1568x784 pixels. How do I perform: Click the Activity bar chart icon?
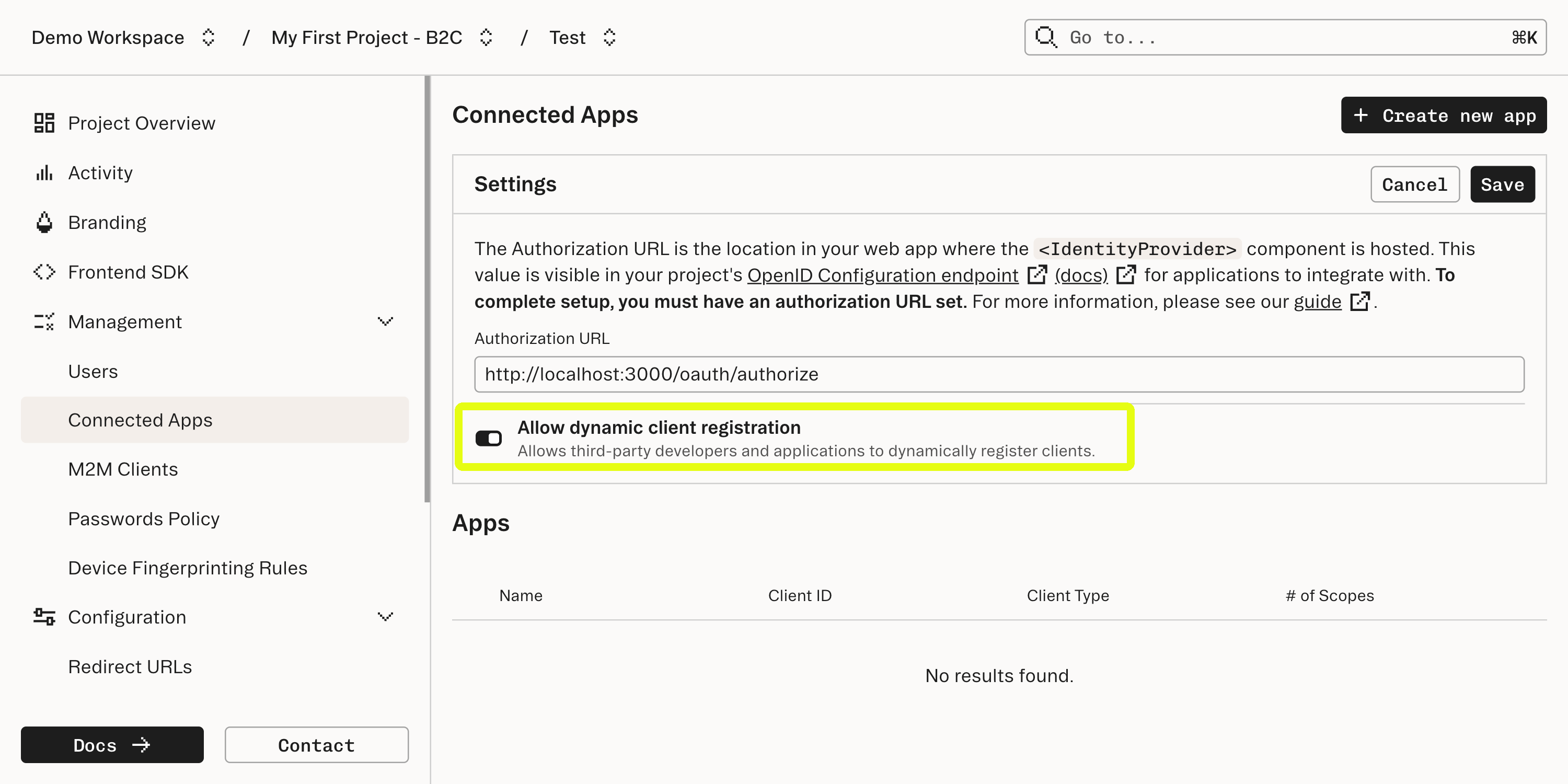[44, 173]
